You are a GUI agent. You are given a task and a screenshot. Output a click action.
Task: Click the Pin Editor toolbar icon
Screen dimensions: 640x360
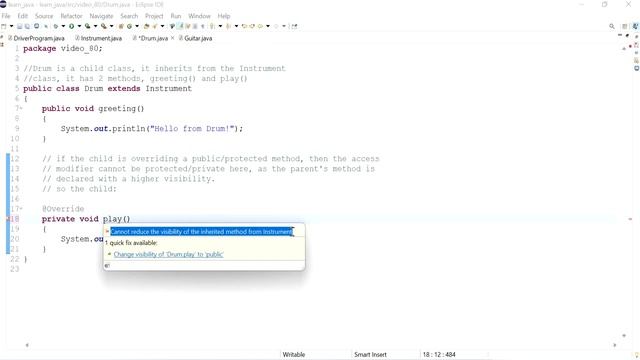(294, 26)
